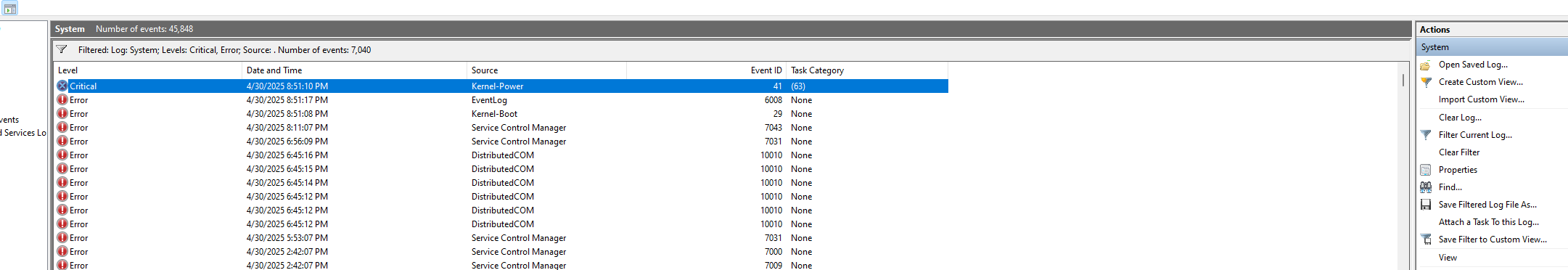Select the Kernel-Boot error row

point(501,114)
